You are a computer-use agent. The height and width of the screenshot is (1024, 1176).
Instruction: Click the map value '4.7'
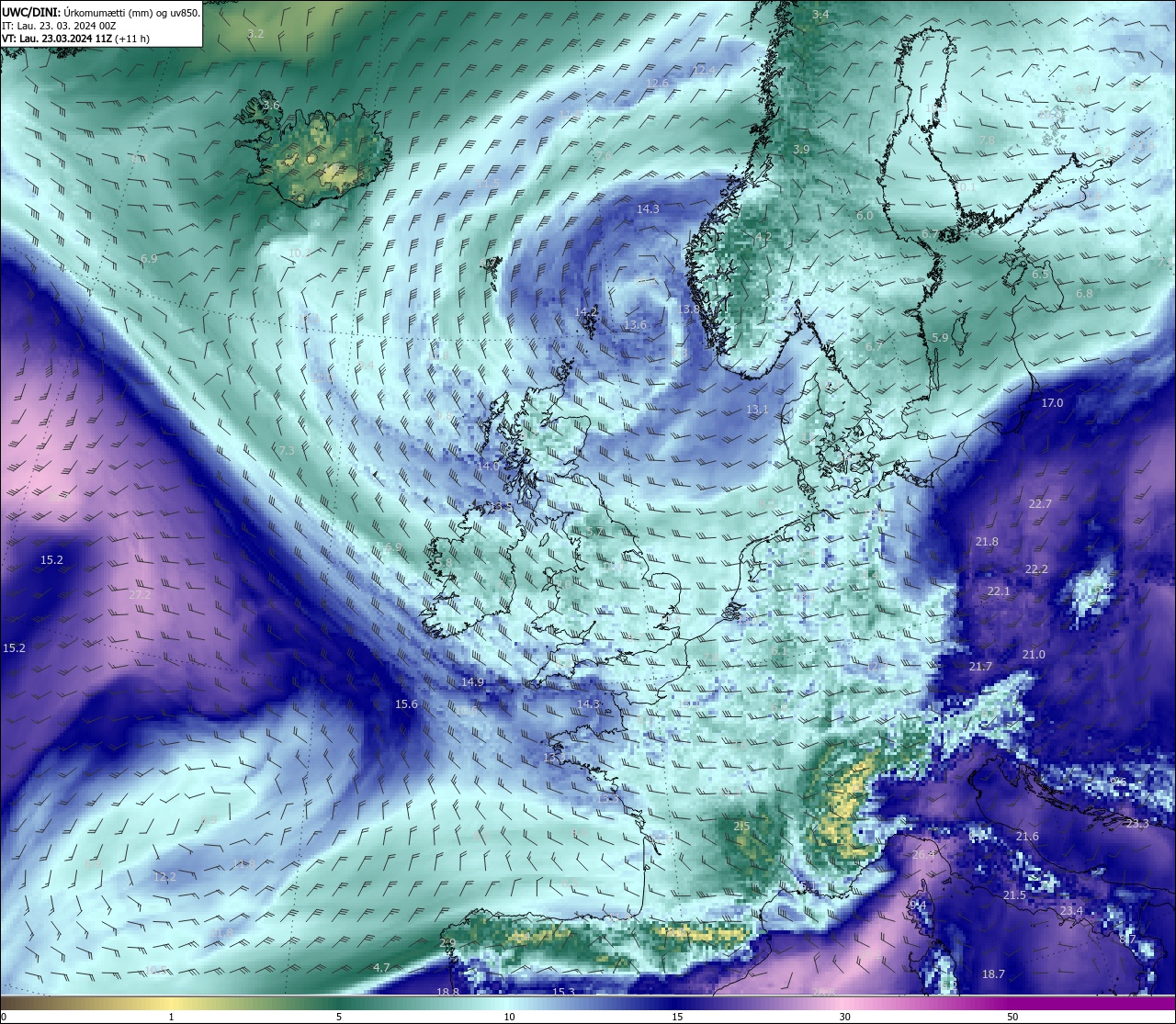[x=381, y=968]
